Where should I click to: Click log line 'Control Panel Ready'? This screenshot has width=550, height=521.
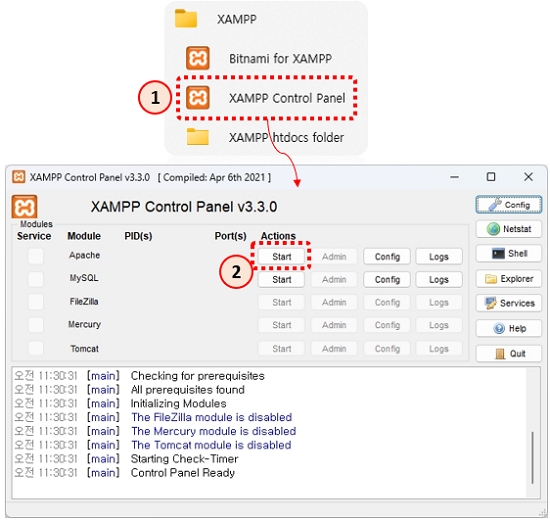183,473
